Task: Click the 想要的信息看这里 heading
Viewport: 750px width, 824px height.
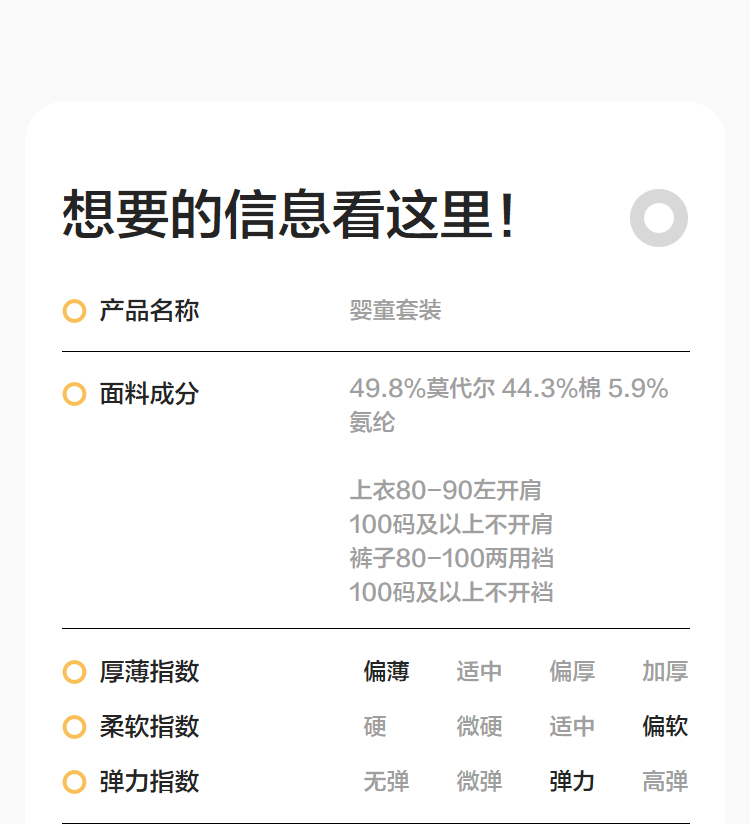Action: click(290, 215)
